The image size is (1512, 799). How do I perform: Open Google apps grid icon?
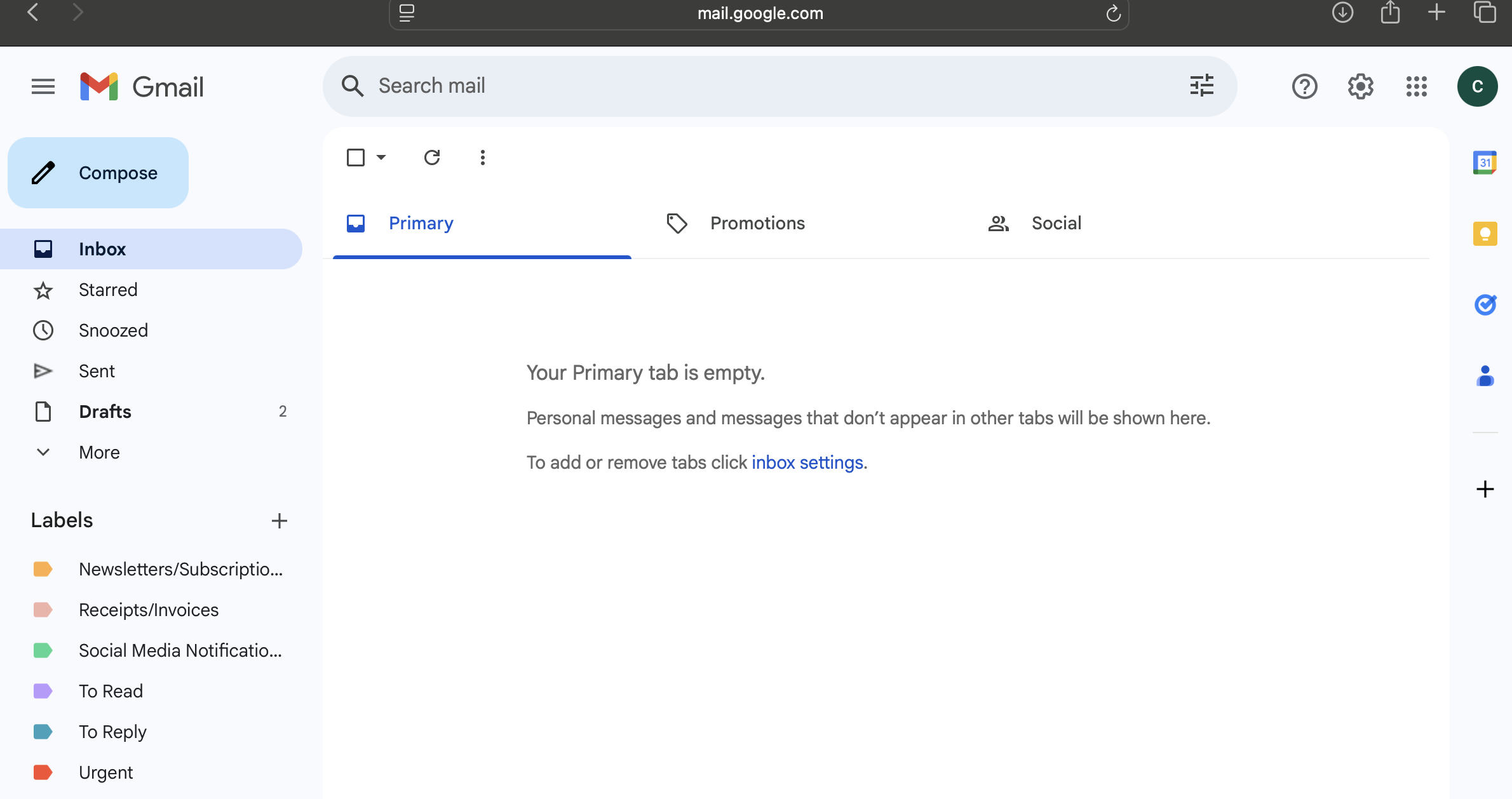[1416, 86]
